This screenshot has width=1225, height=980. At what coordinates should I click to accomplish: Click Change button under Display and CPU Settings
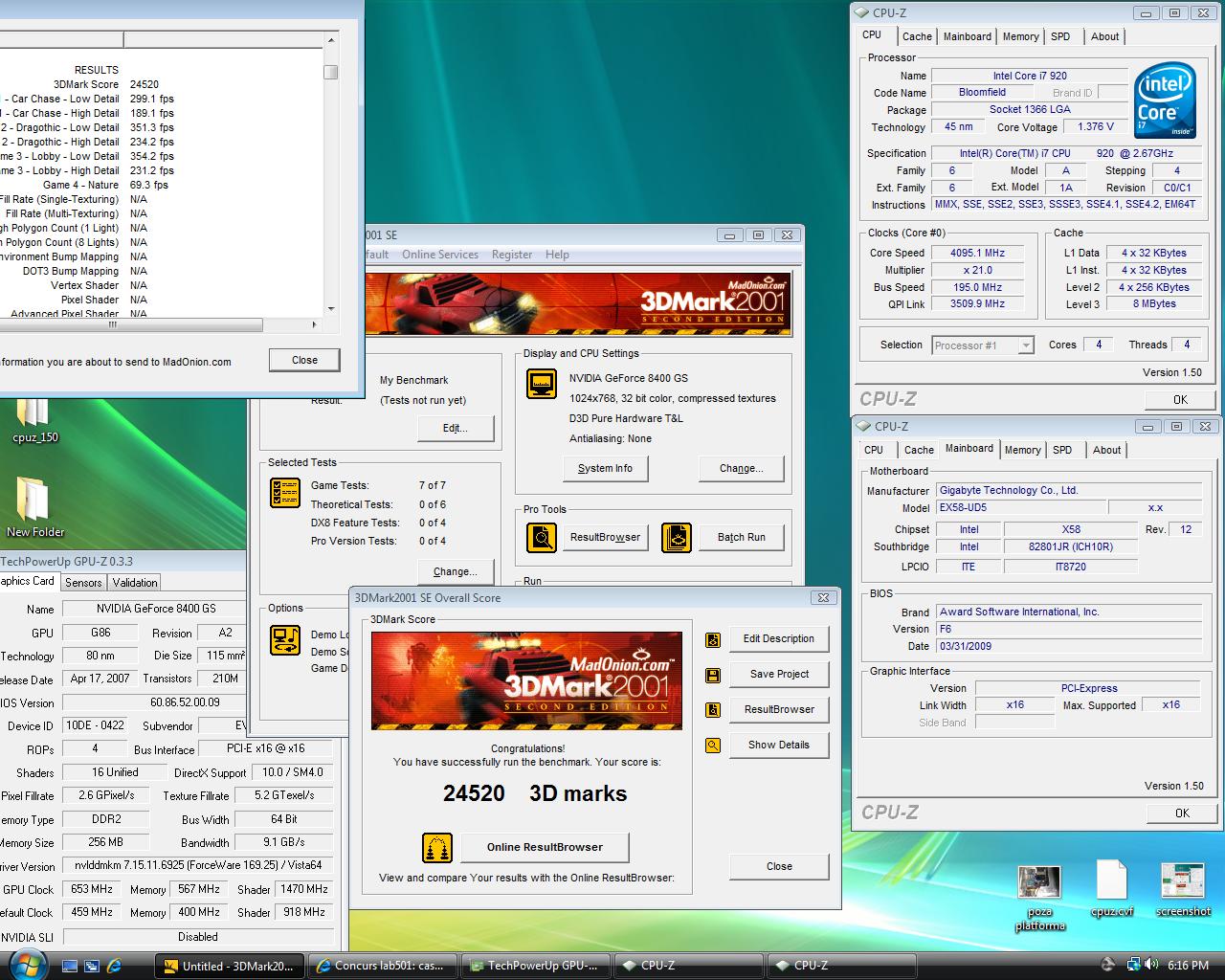(742, 469)
